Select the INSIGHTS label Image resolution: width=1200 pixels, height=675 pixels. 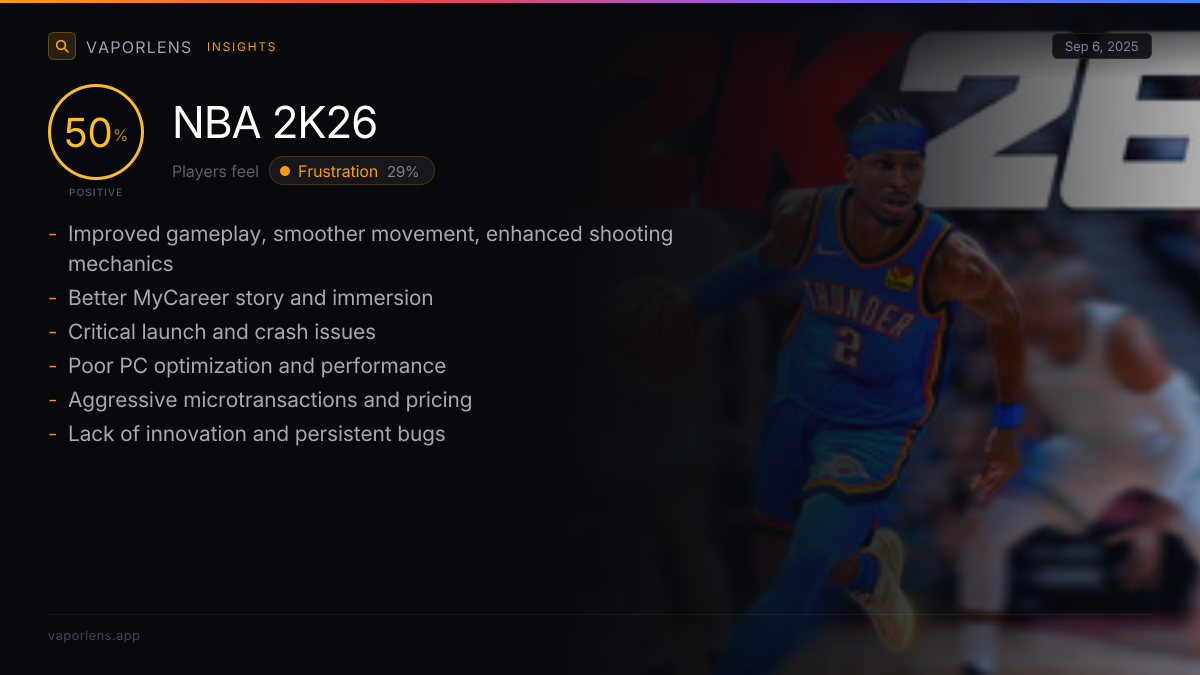(x=242, y=47)
